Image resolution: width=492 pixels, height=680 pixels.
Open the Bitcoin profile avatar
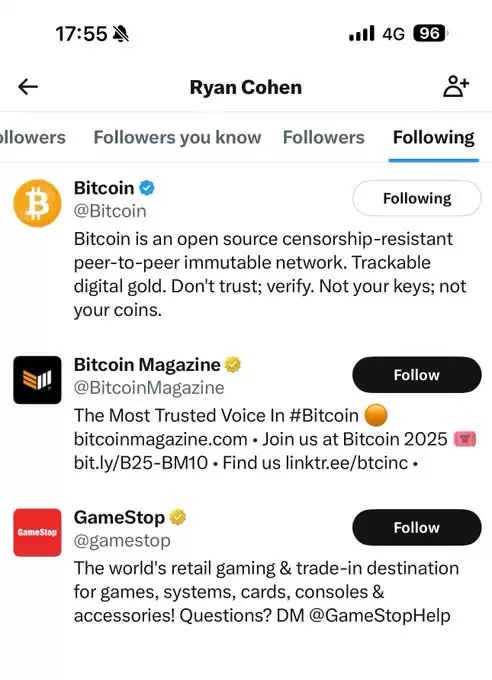37,203
